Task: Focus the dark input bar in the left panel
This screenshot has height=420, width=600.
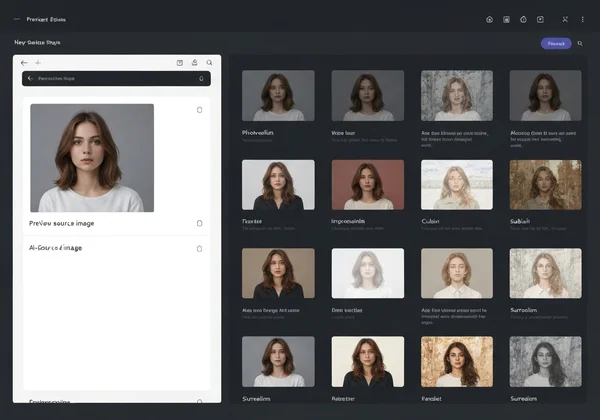Action: point(116,78)
